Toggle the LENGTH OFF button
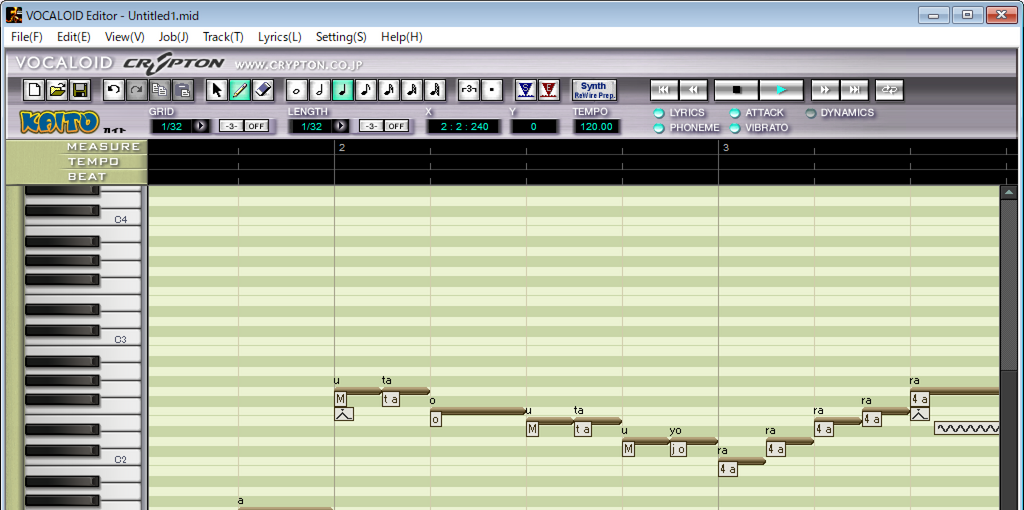Viewport: 1024px width, 510px height. point(396,127)
